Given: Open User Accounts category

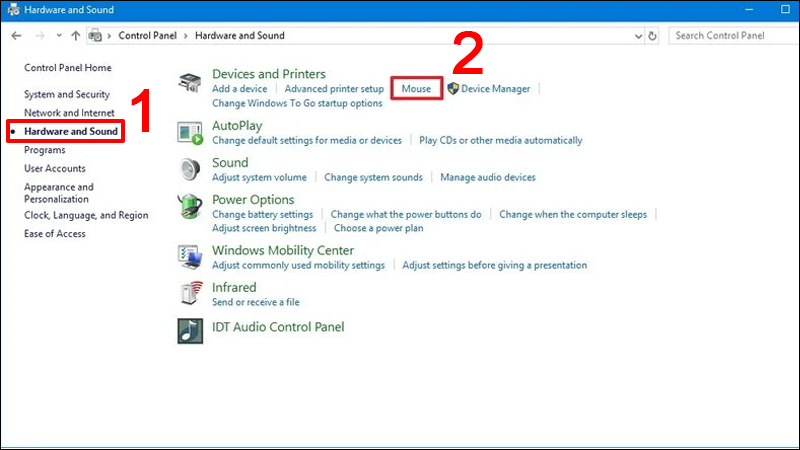Looking at the screenshot, I should [x=55, y=168].
